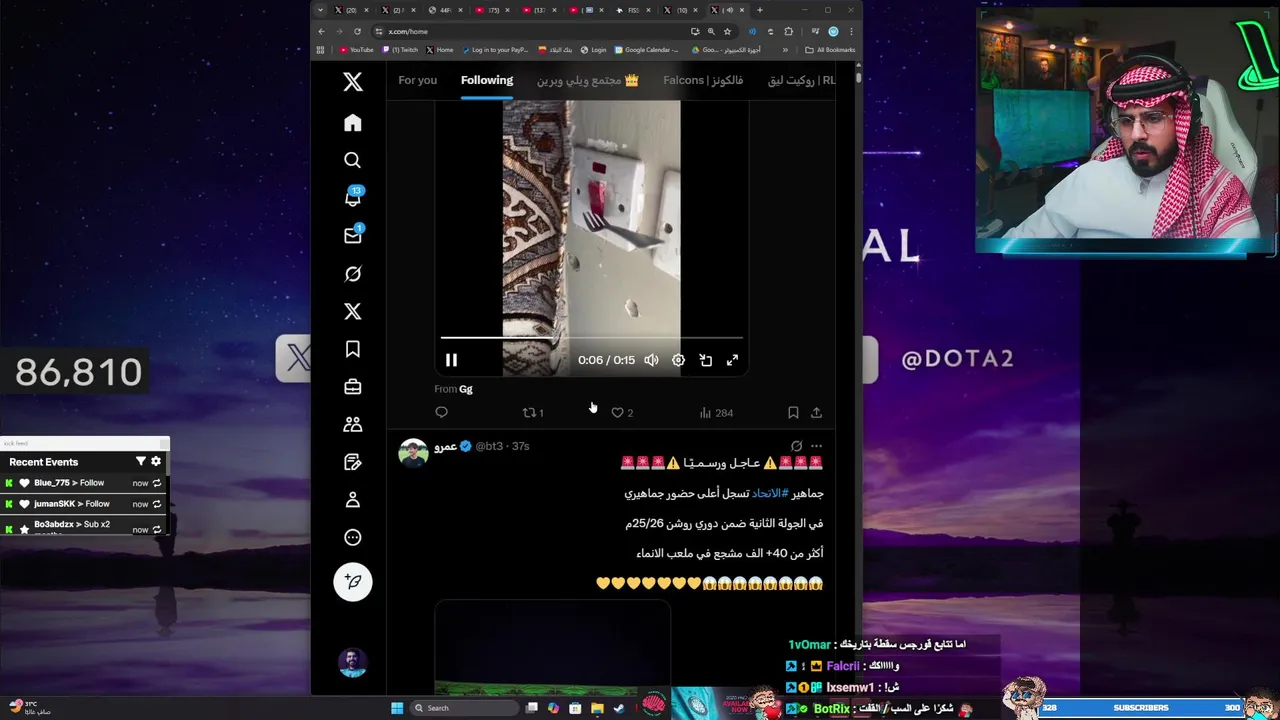Open the Jobs briefcase icon

coord(353,387)
